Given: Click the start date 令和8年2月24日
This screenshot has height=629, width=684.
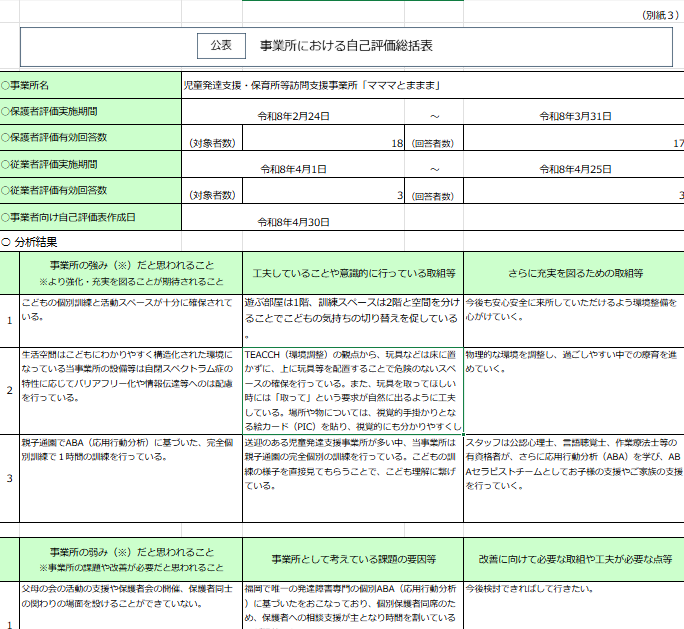Looking at the screenshot, I should (x=293, y=116).
